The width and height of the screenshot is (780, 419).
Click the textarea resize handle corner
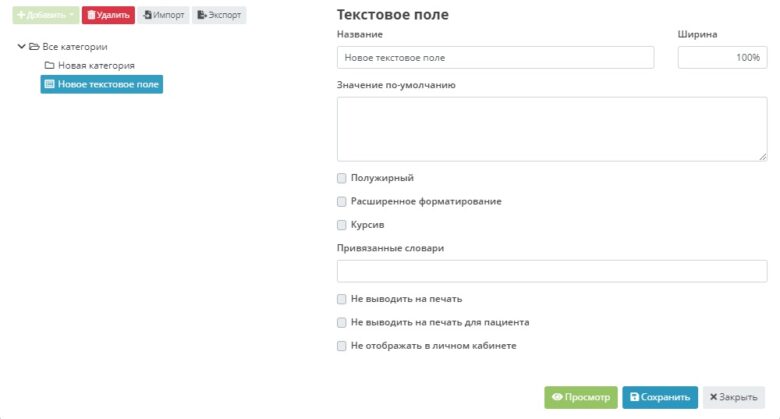[x=763, y=157]
